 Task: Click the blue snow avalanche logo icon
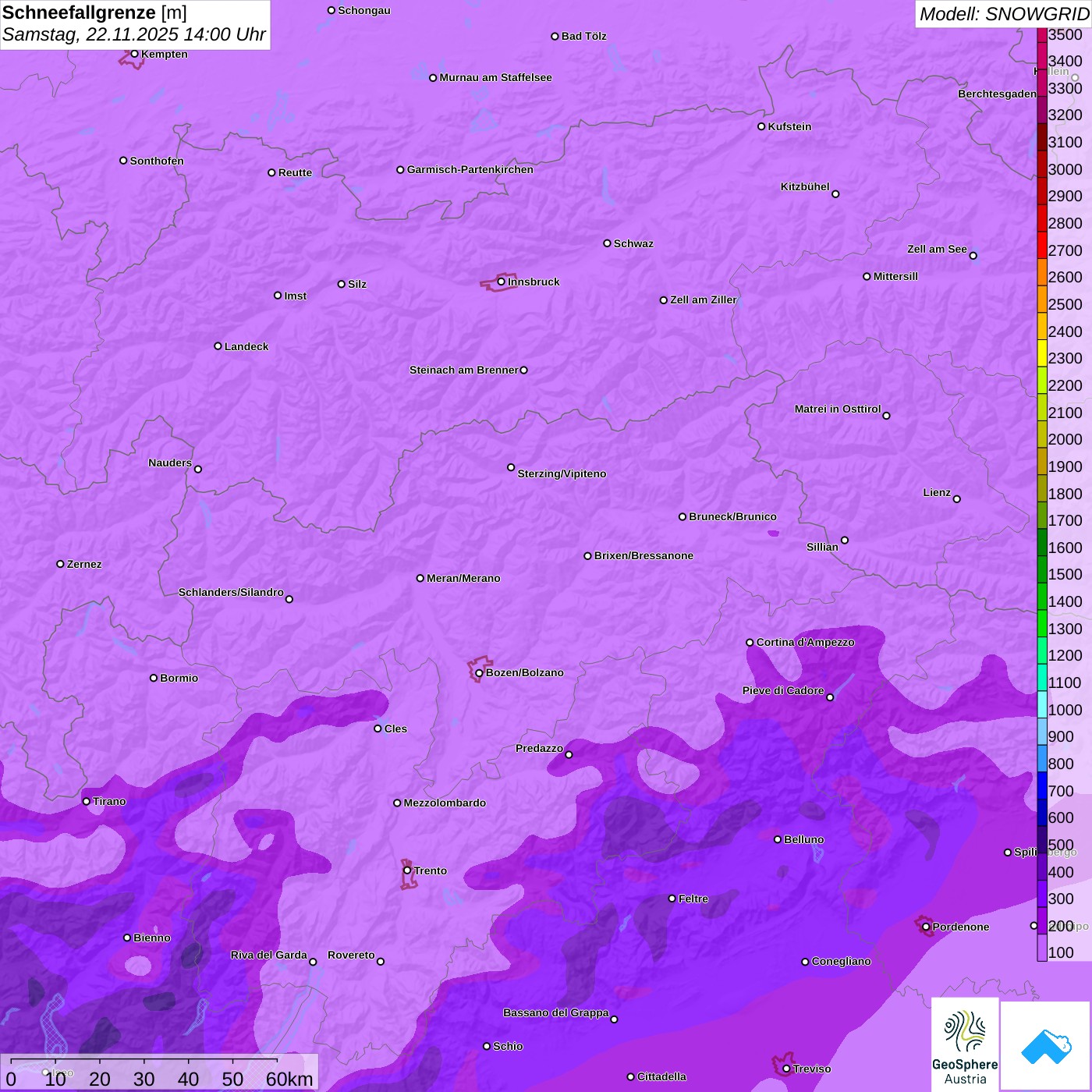[x=1046, y=1046]
